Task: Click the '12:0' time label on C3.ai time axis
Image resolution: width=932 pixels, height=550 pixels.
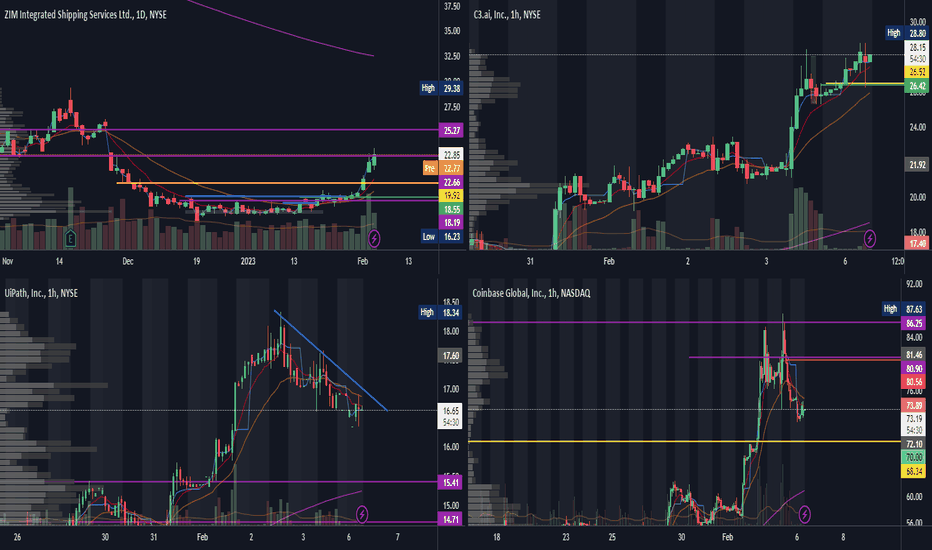Action: pyautogui.click(x=898, y=261)
